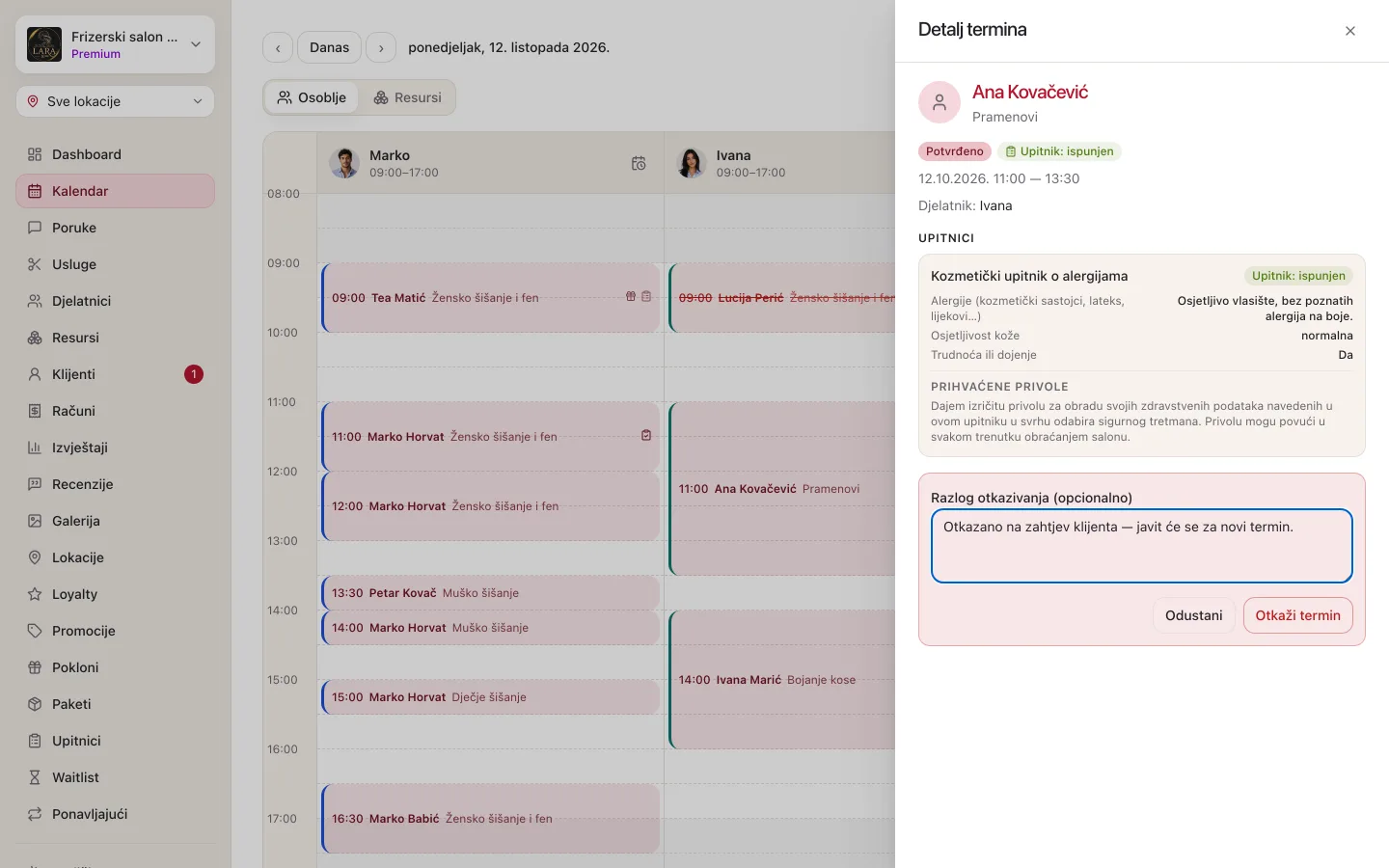Open Loyalty program page
This screenshot has width=1389, height=868.
(x=115, y=594)
